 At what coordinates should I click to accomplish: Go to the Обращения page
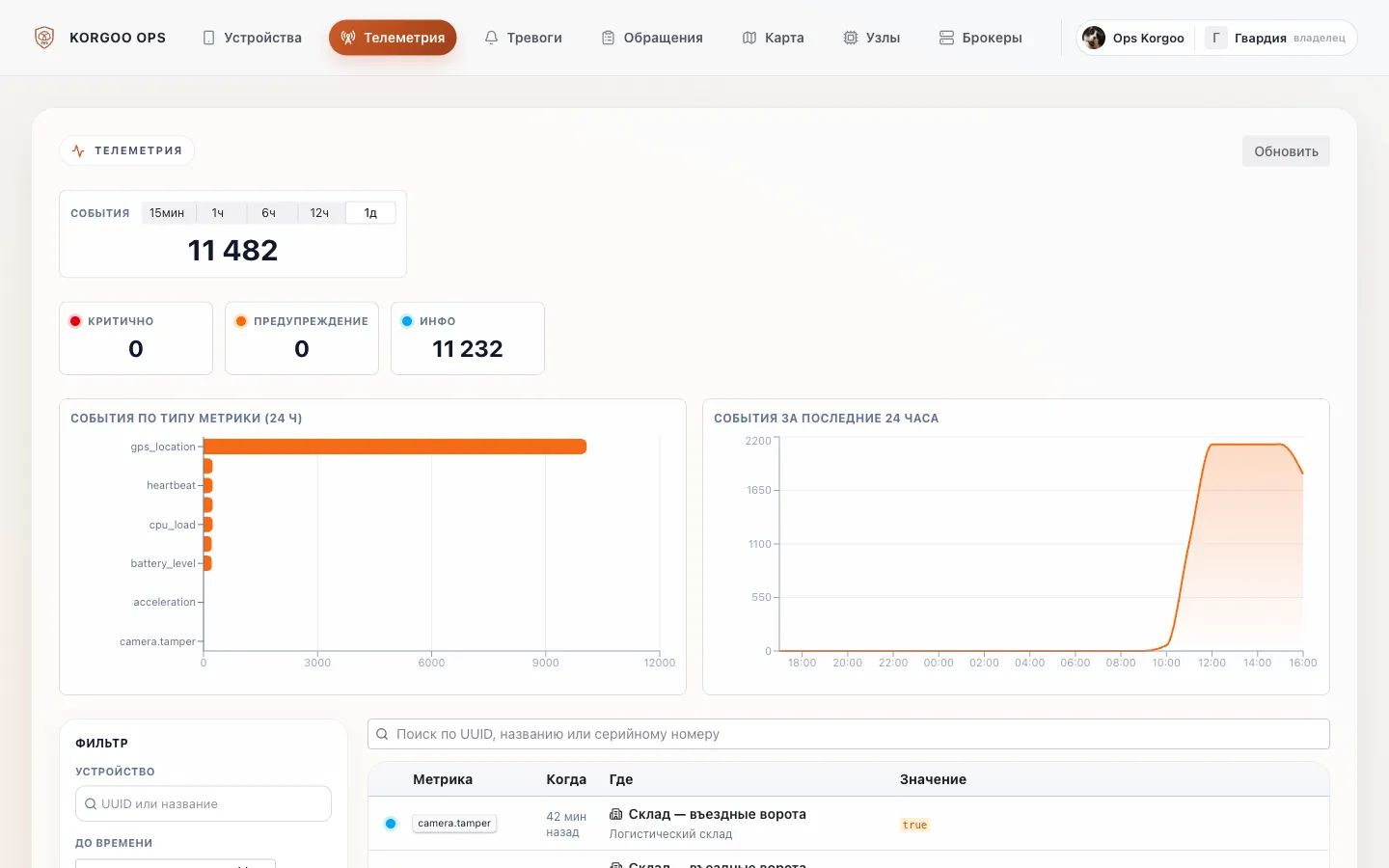[x=652, y=38]
